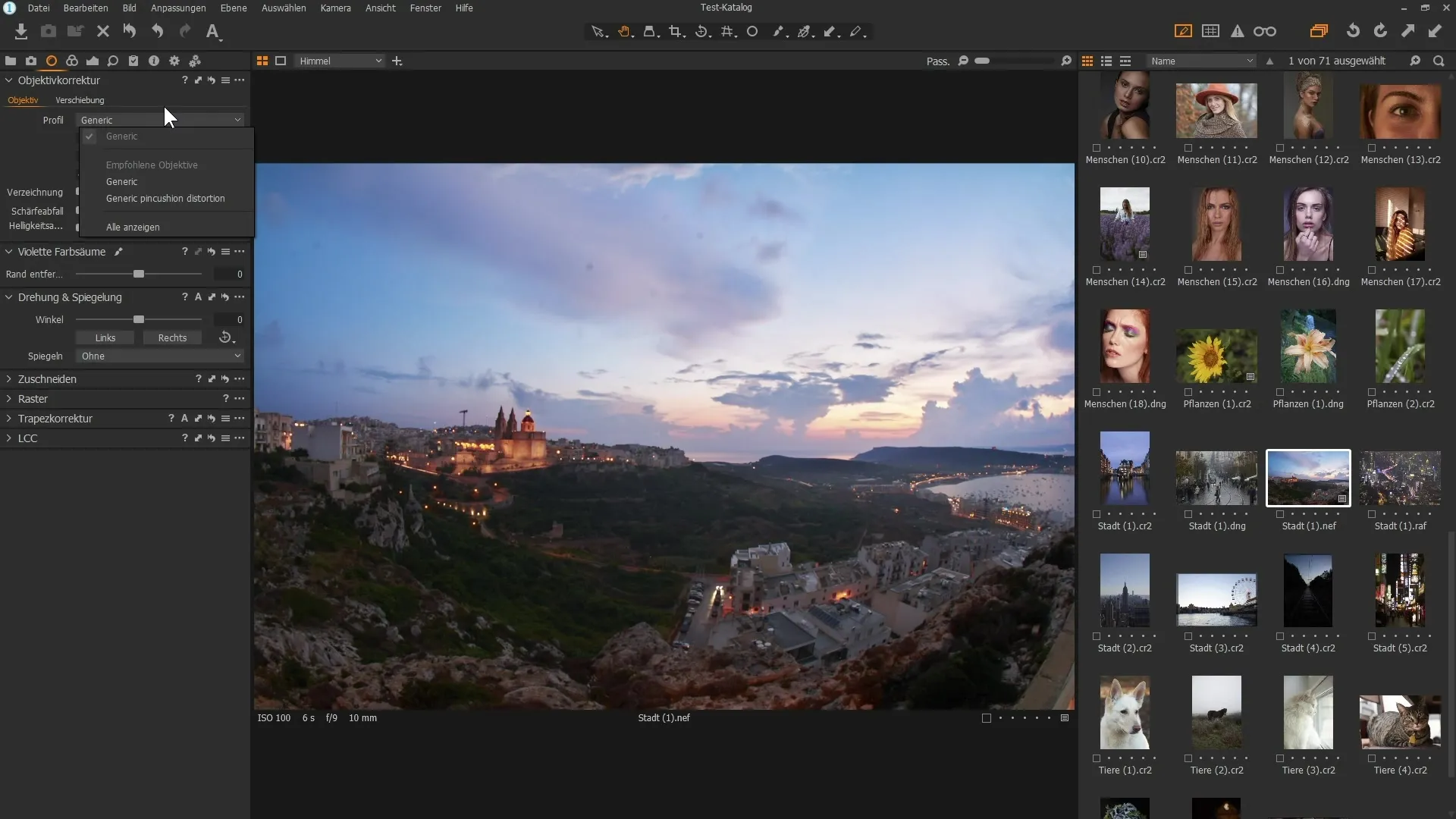
Task: Click the add layer plus button
Action: 397,61
